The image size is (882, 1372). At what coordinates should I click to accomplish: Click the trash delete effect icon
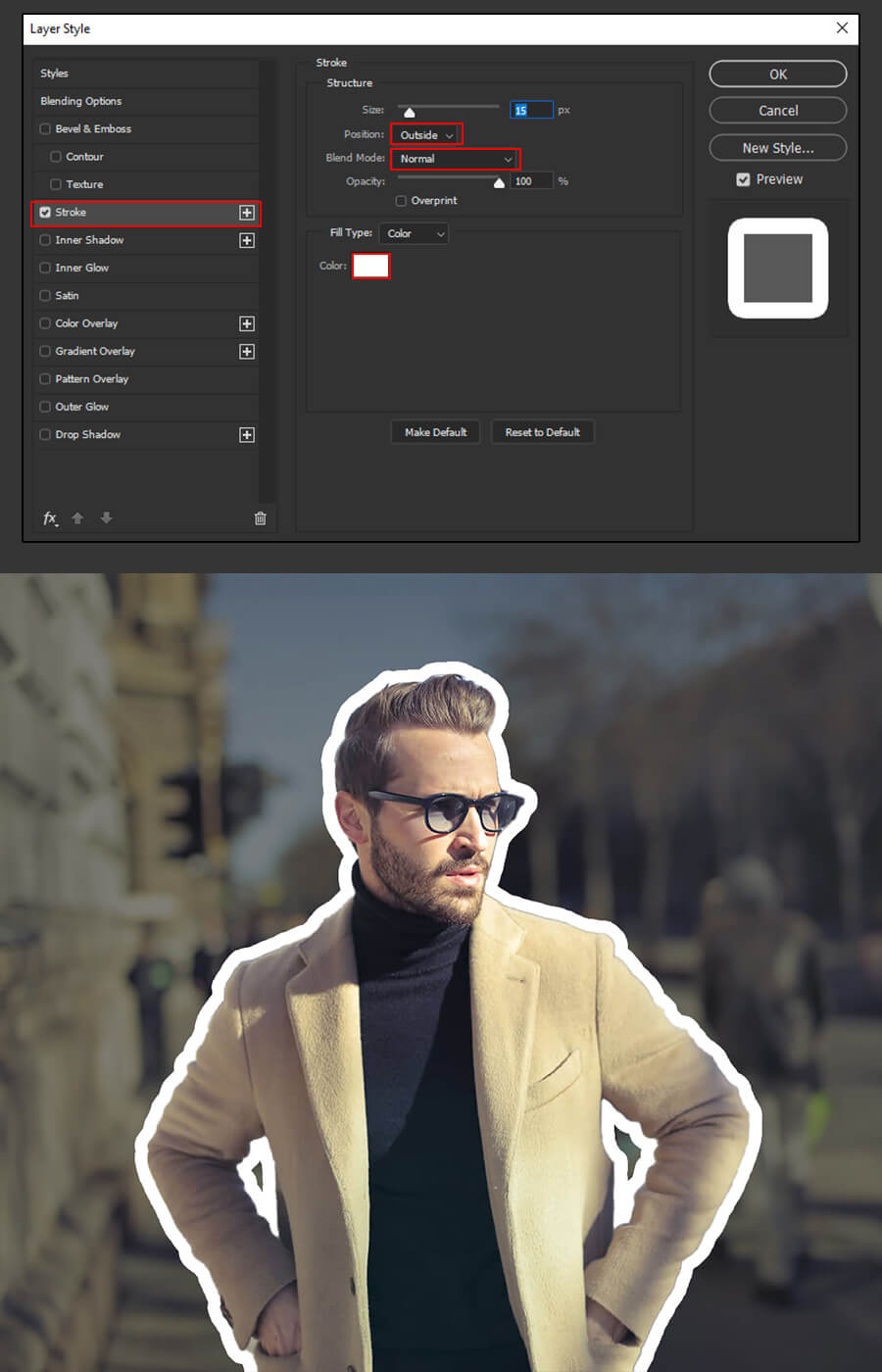pyautogui.click(x=260, y=518)
